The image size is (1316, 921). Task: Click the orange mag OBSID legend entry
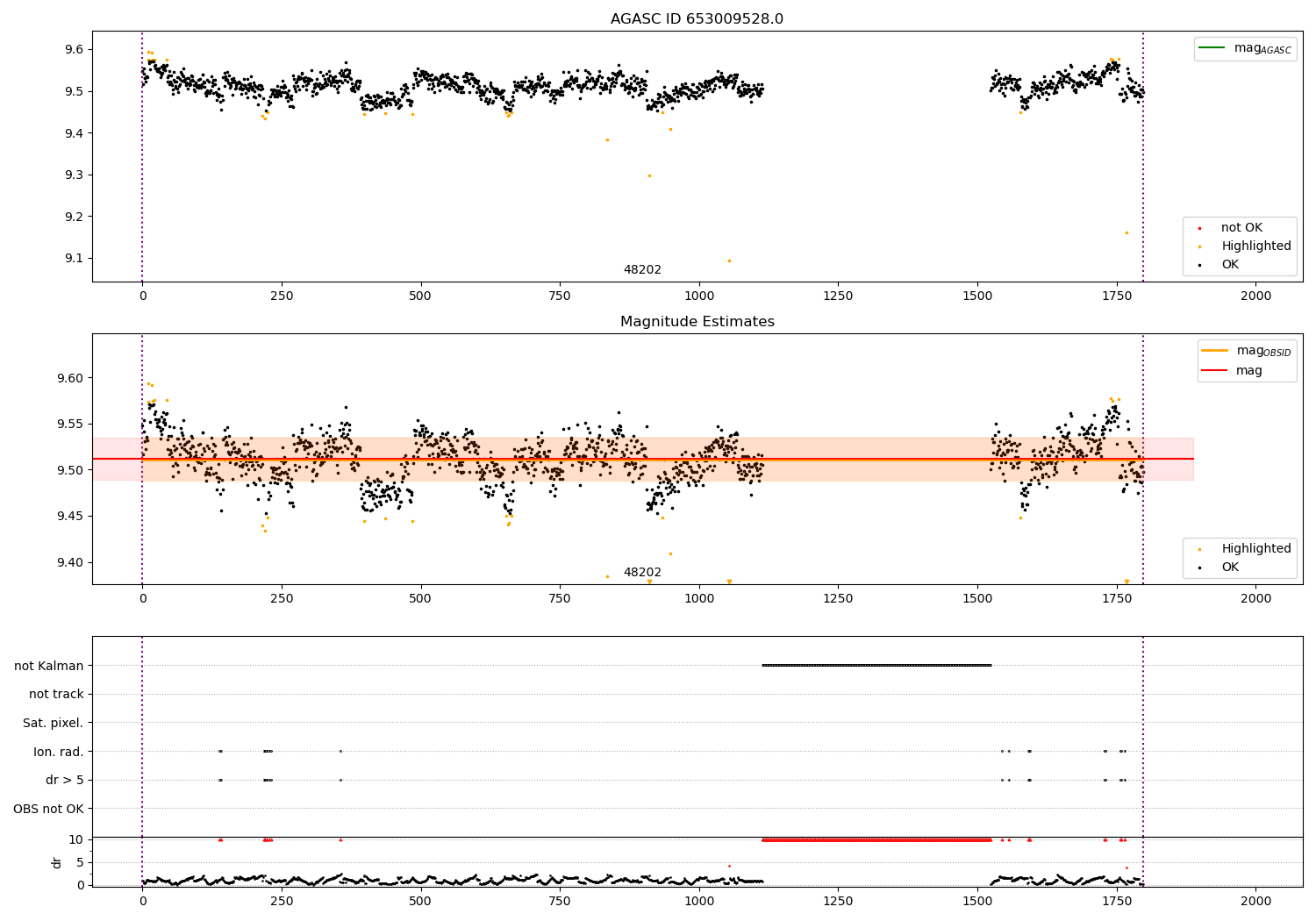(x=1247, y=351)
